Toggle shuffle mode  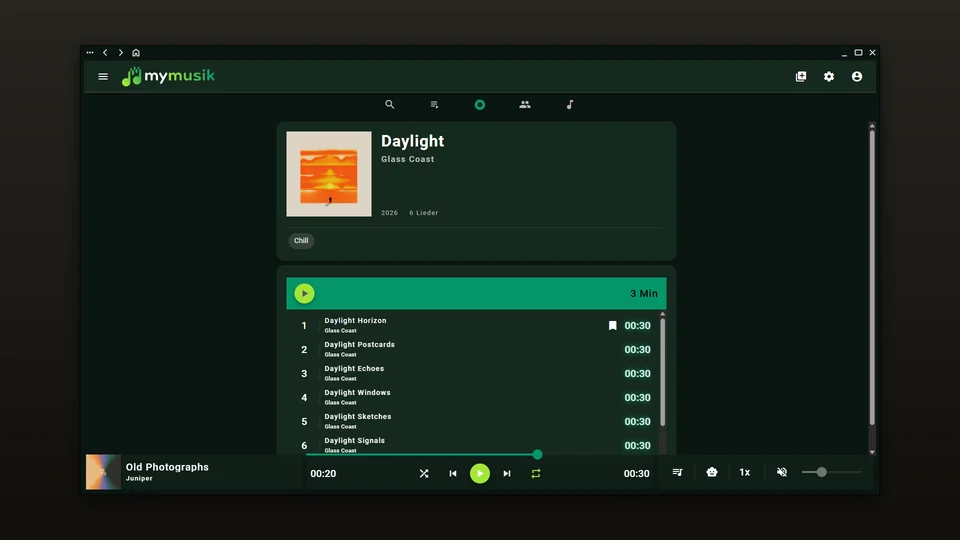[x=424, y=473]
